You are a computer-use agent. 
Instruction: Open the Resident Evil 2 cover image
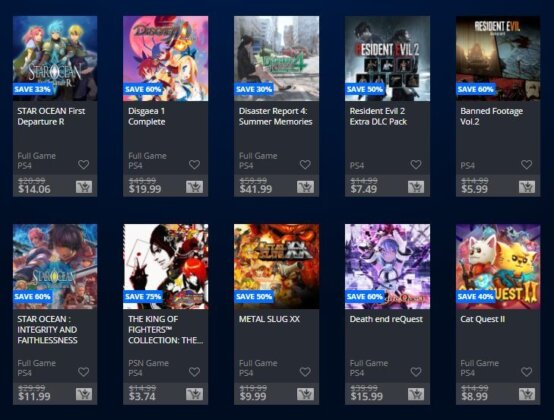387,58
